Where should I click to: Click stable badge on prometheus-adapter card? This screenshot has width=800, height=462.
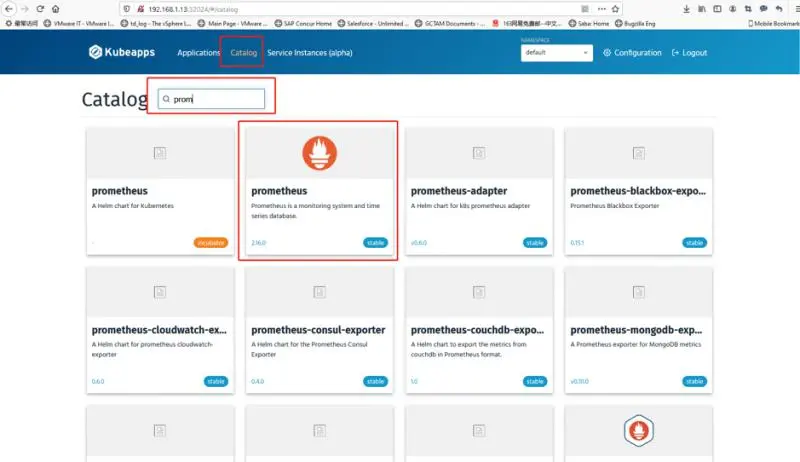535,243
